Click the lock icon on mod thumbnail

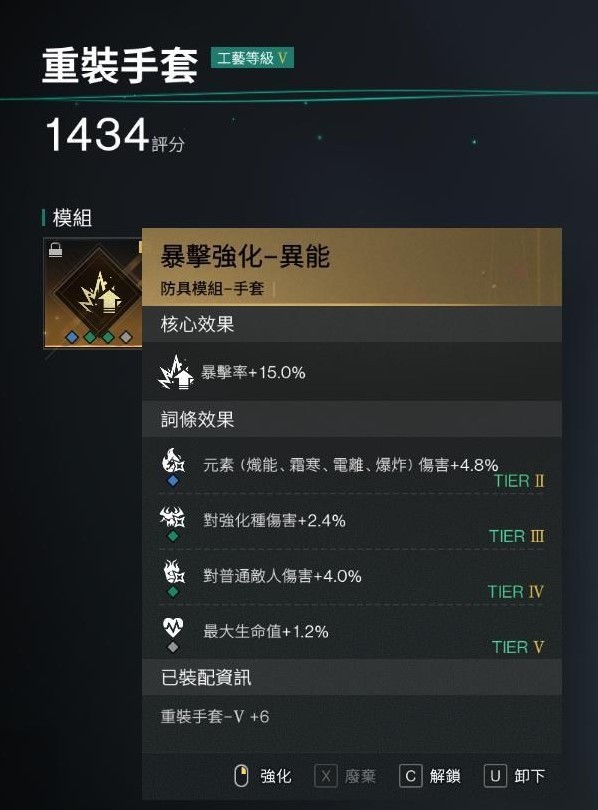(x=55, y=250)
